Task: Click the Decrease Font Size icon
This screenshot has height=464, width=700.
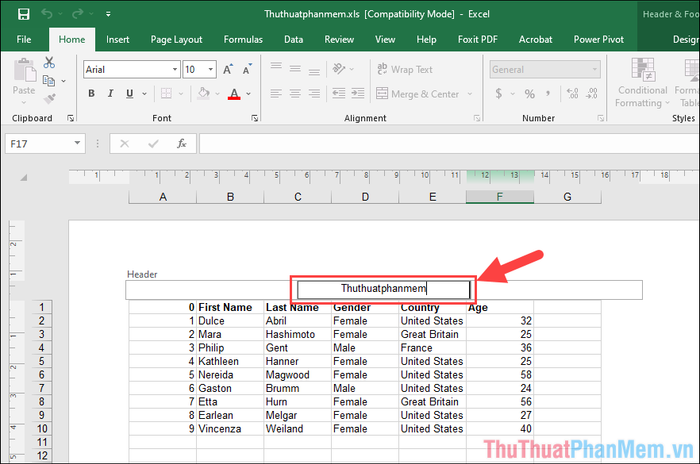Action: point(248,69)
